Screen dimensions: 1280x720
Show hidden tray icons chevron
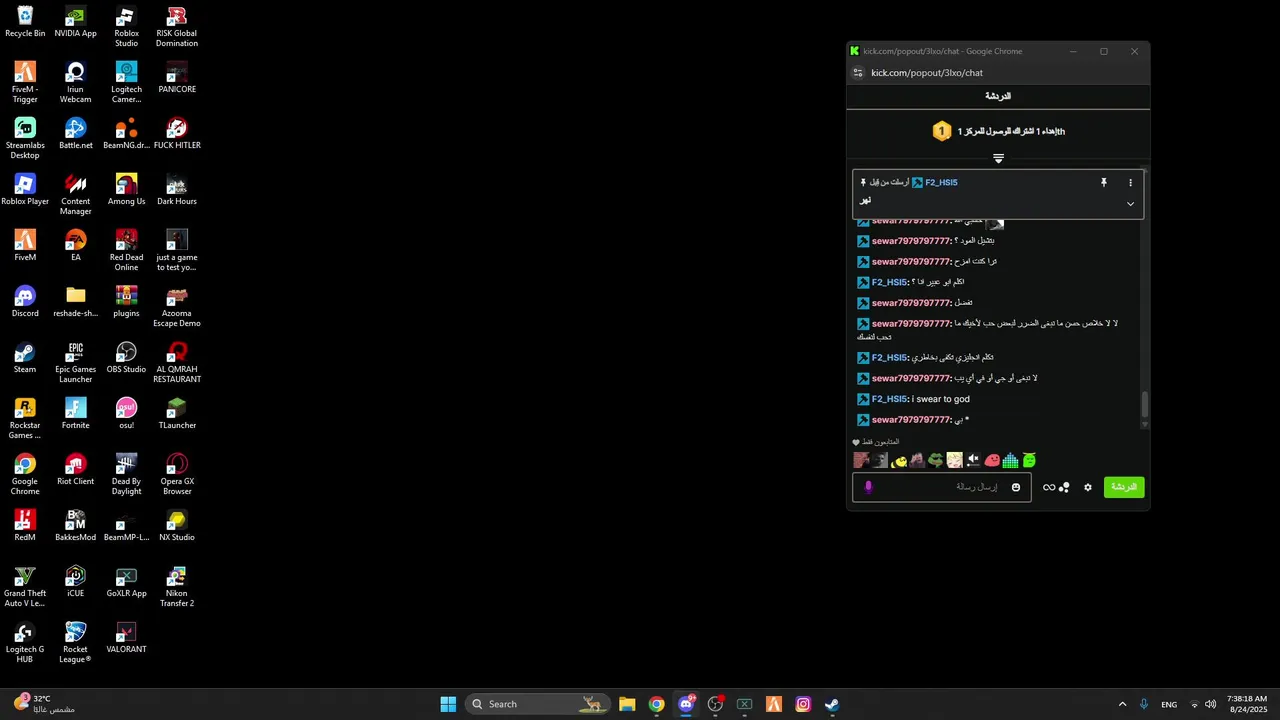click(x=1122, y=704)
